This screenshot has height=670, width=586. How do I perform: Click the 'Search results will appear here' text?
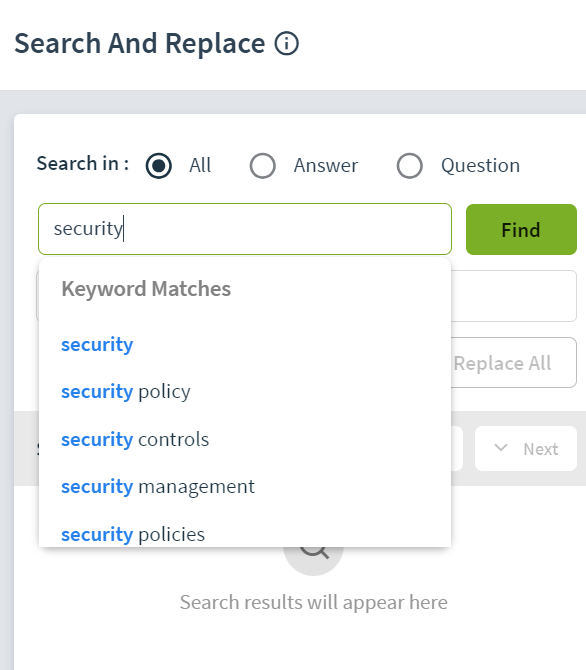coord(314,602)
